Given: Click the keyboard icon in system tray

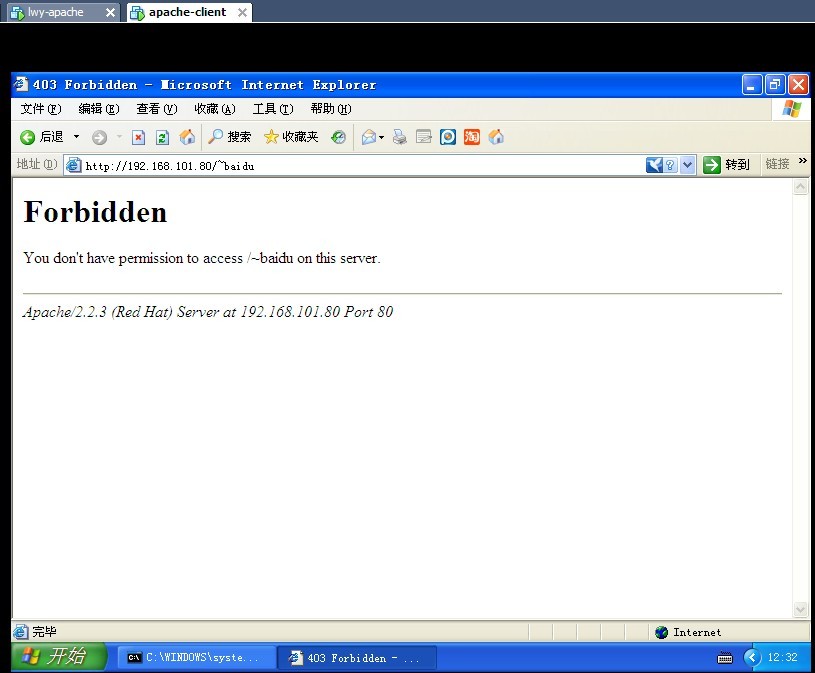Looking at the screenshot, I should (x=725, y=658).
